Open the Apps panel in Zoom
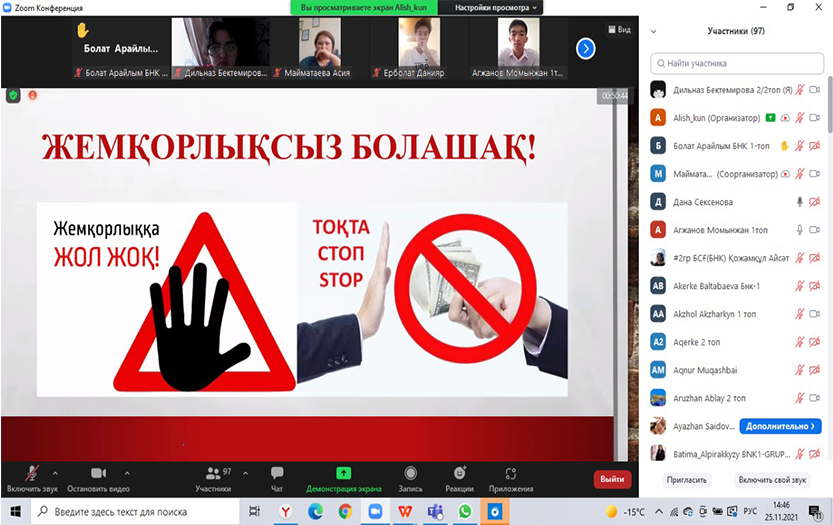The width and height of the screenshot is (833, 525). (510, 477)
